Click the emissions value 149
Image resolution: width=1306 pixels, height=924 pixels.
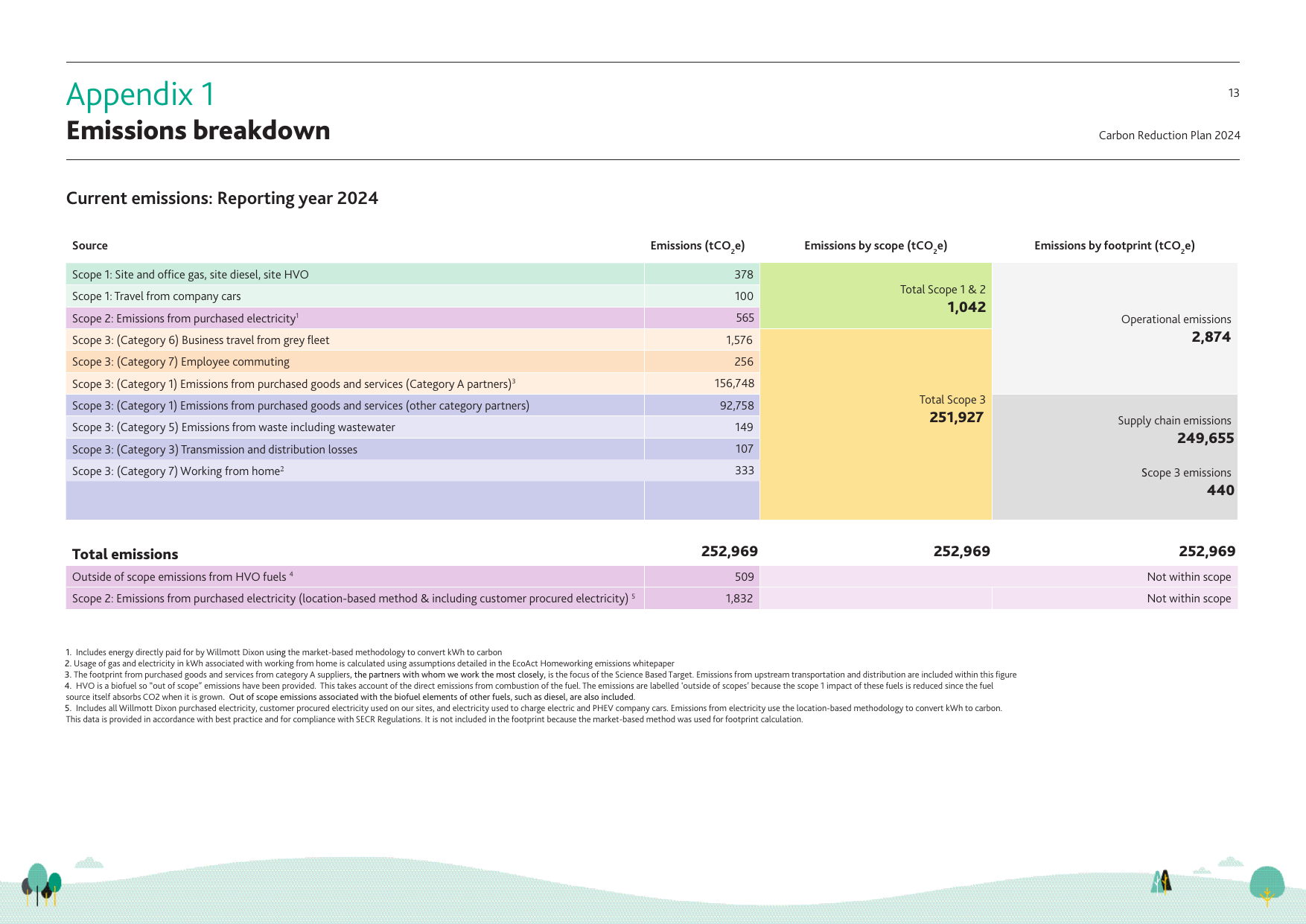[744, 427]
